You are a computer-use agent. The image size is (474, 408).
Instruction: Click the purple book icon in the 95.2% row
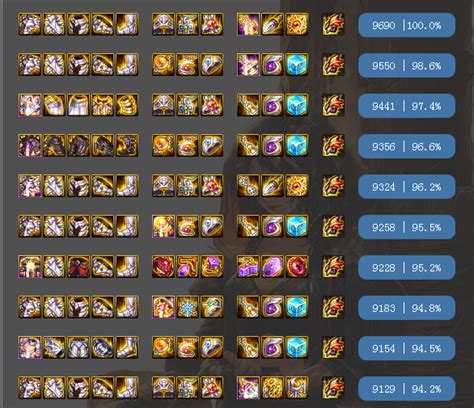tap(248, 266)
